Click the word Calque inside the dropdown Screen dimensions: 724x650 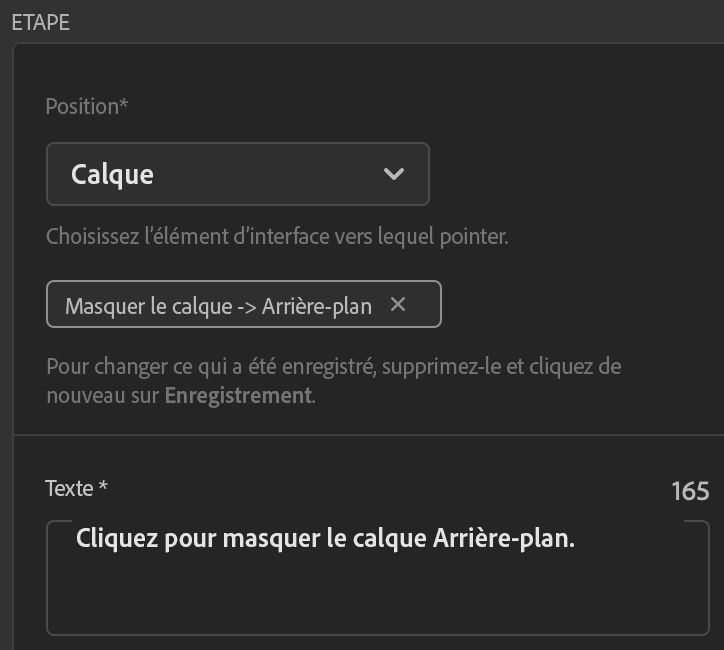coord(112,174)
